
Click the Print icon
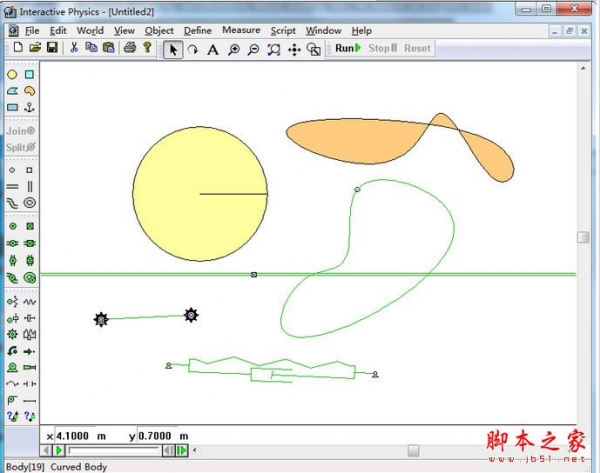[x=130, y=47]
